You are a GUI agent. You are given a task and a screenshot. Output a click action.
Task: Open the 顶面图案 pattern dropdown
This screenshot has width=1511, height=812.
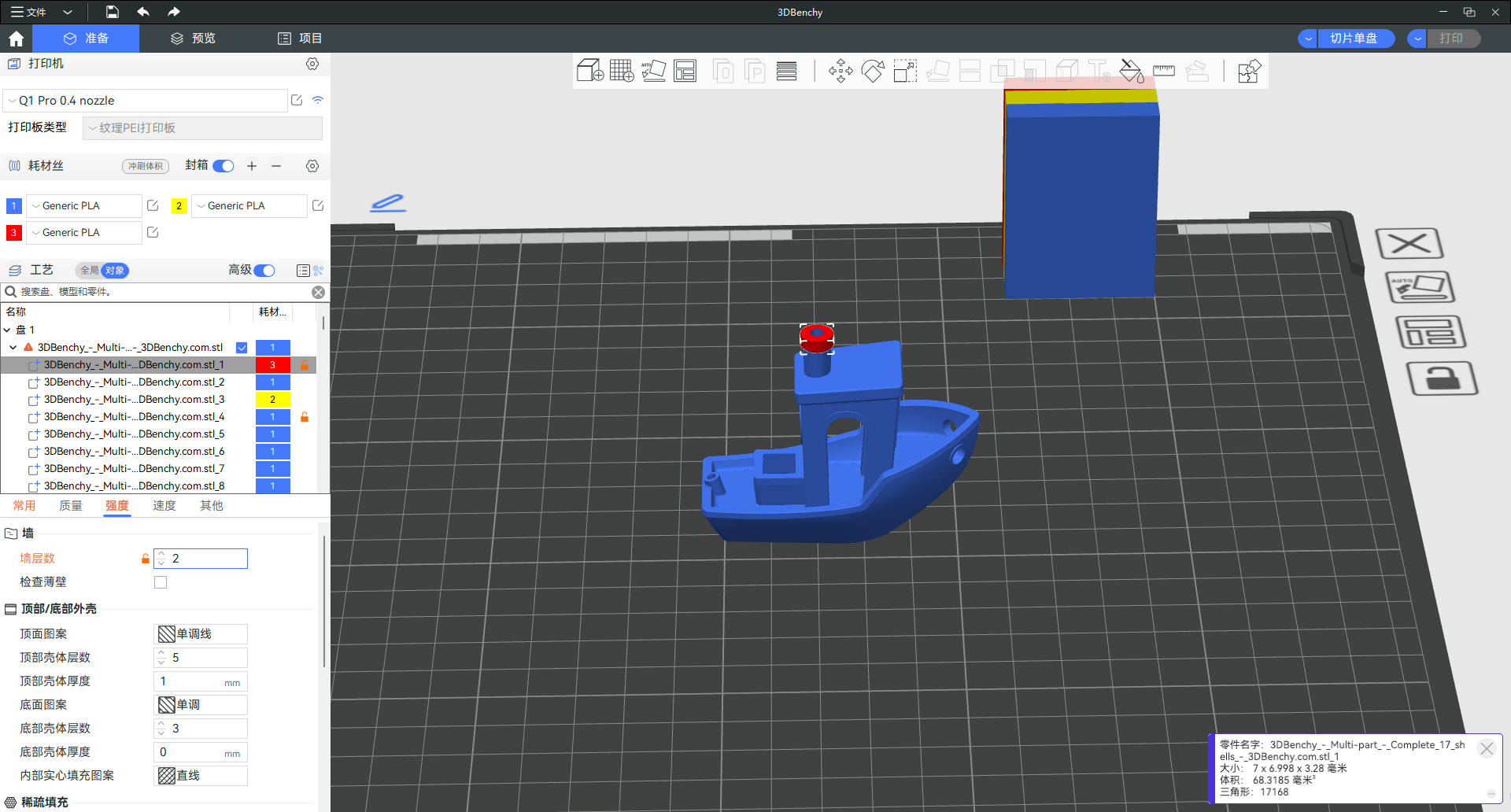click(x=201, y=634)
